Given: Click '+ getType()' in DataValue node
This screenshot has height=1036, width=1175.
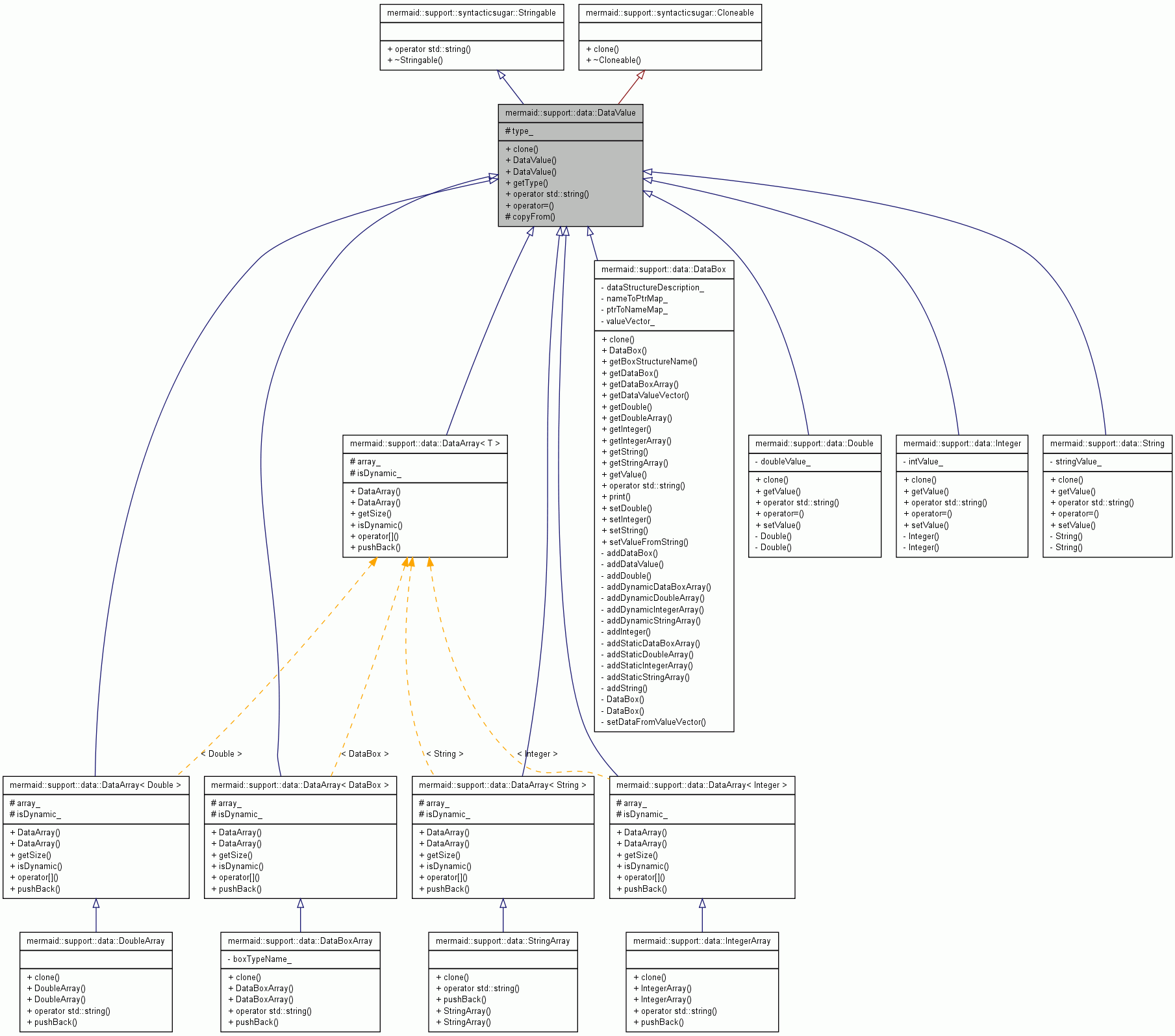Looking at the screenshot, I should pos(527,183).
